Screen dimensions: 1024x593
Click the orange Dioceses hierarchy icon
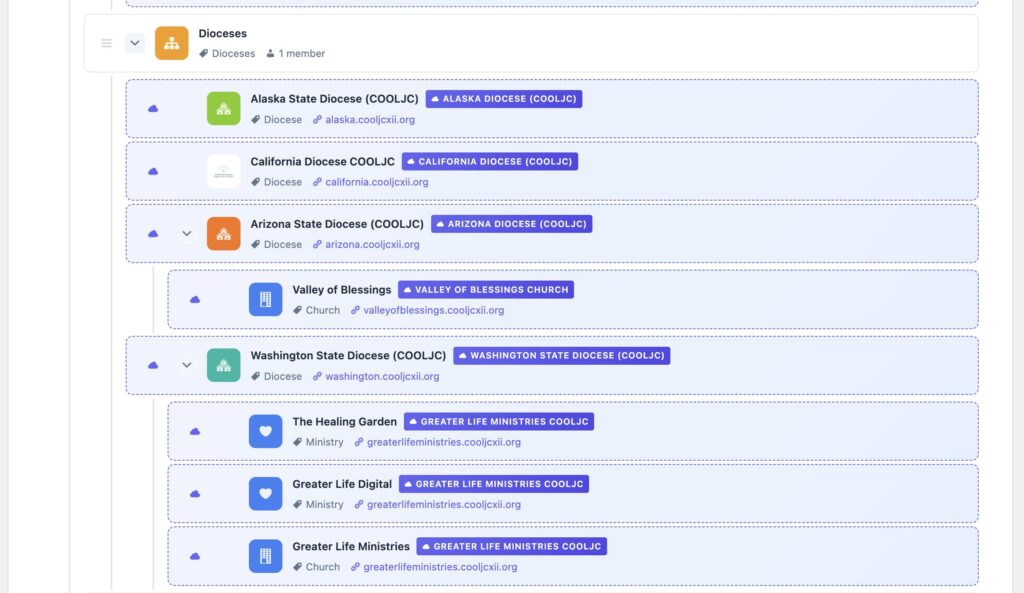pos(171,43)
